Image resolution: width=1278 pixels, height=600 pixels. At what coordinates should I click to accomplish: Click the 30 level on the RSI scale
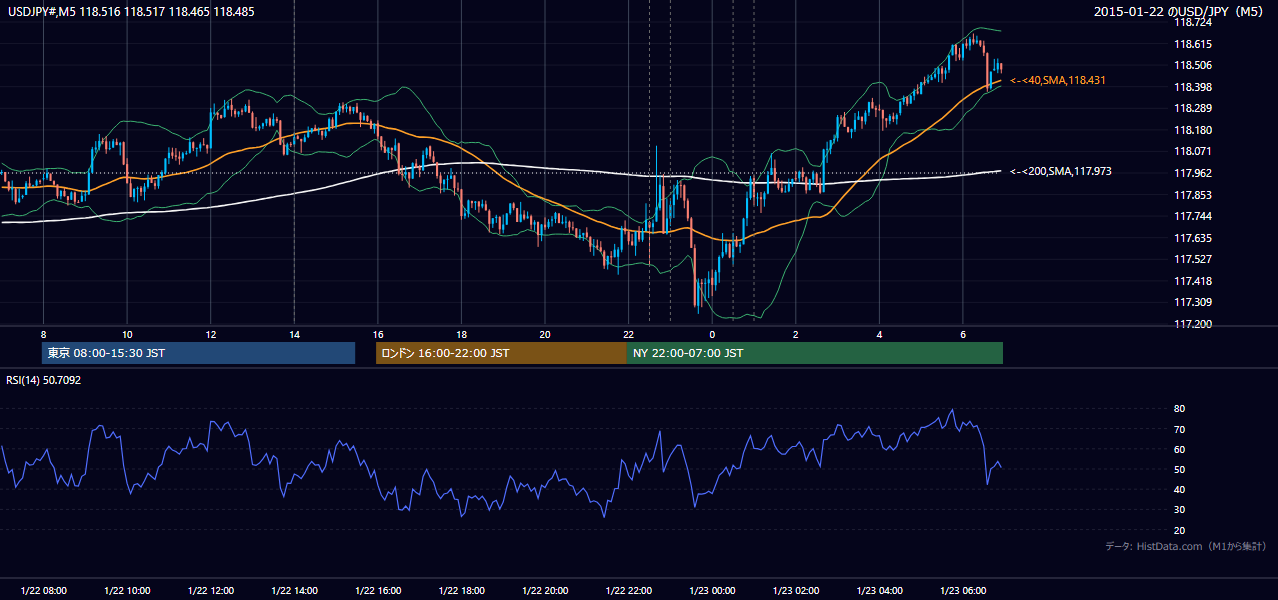(x=1179, y=510)
